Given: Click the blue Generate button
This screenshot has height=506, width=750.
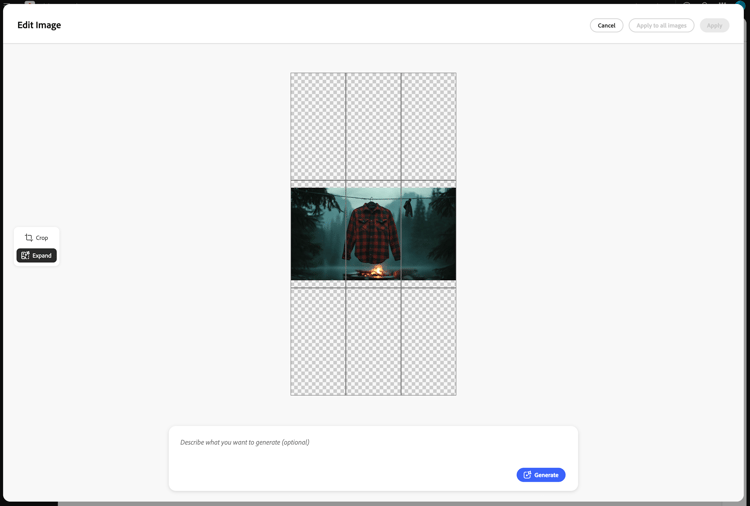Looking at the screenshot, I should 540,475.
